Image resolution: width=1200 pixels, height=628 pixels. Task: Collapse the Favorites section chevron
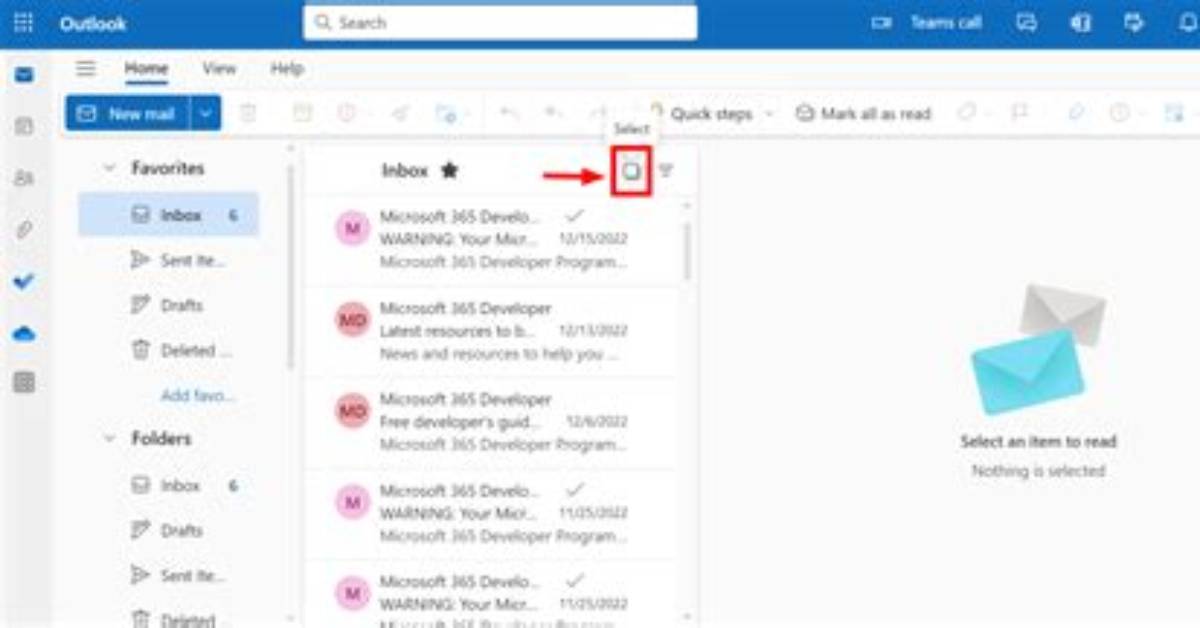[109, 169]
